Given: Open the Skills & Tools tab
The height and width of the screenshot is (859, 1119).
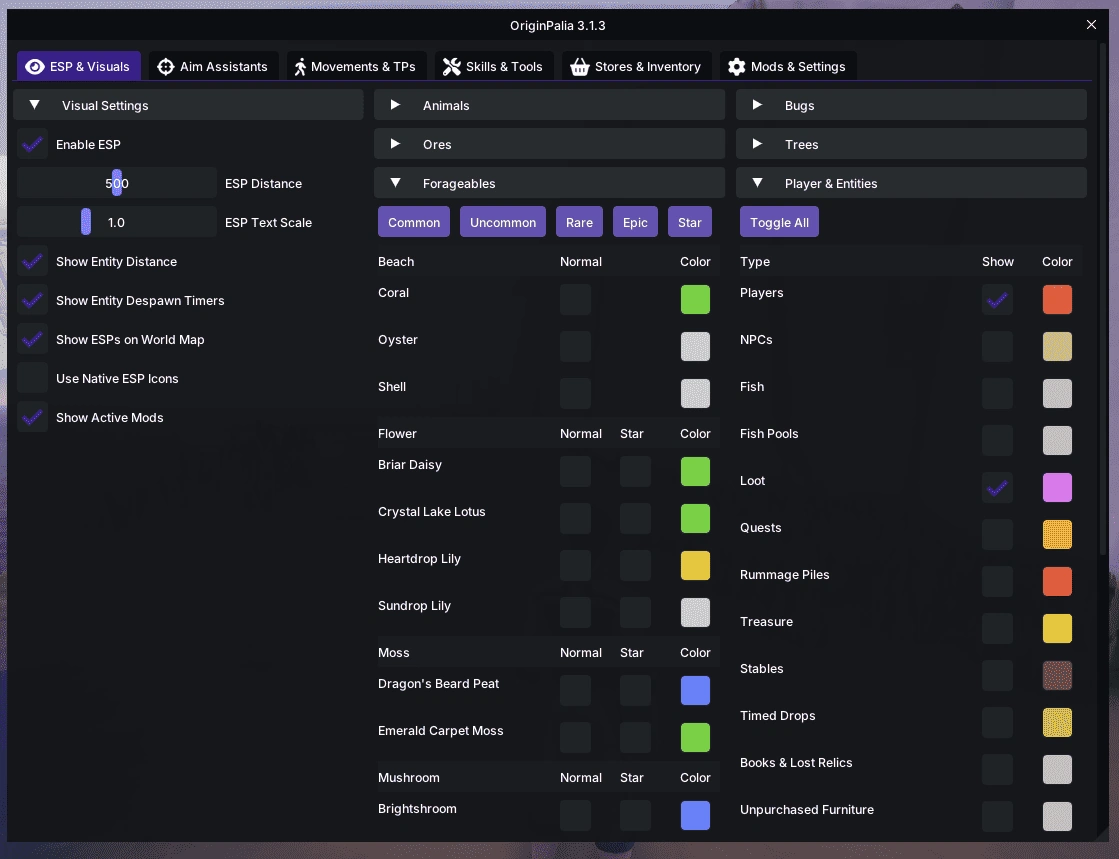Looking at the screenshot, I should (494, 66).
